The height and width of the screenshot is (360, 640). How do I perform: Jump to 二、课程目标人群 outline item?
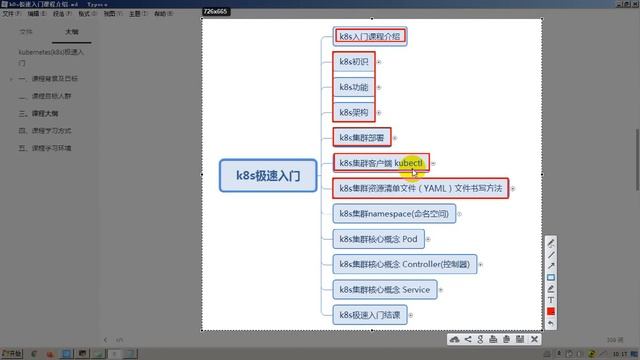(x=45, y=96)
